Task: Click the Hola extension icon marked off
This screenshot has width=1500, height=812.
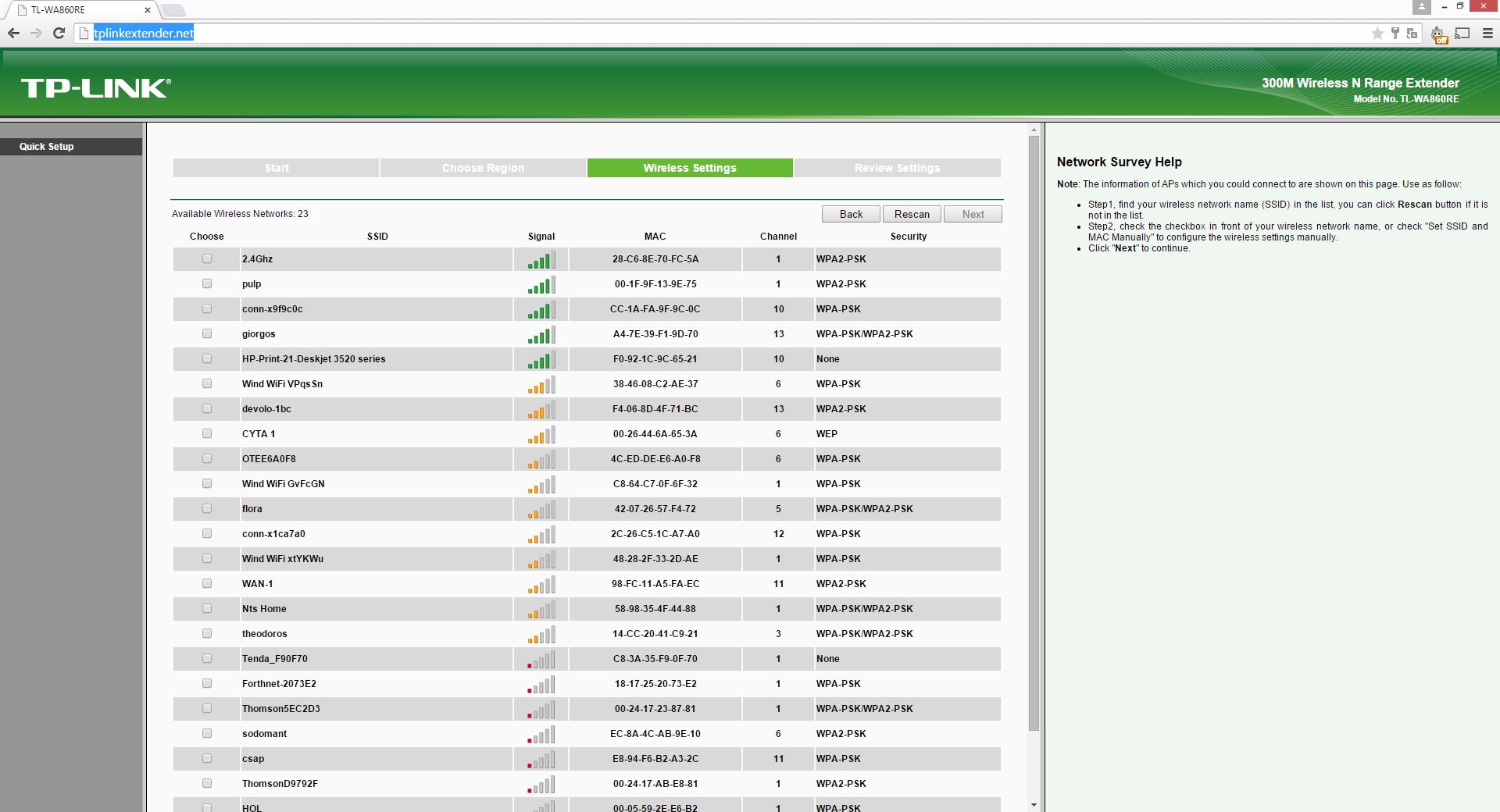Action: coord(1438,34)
